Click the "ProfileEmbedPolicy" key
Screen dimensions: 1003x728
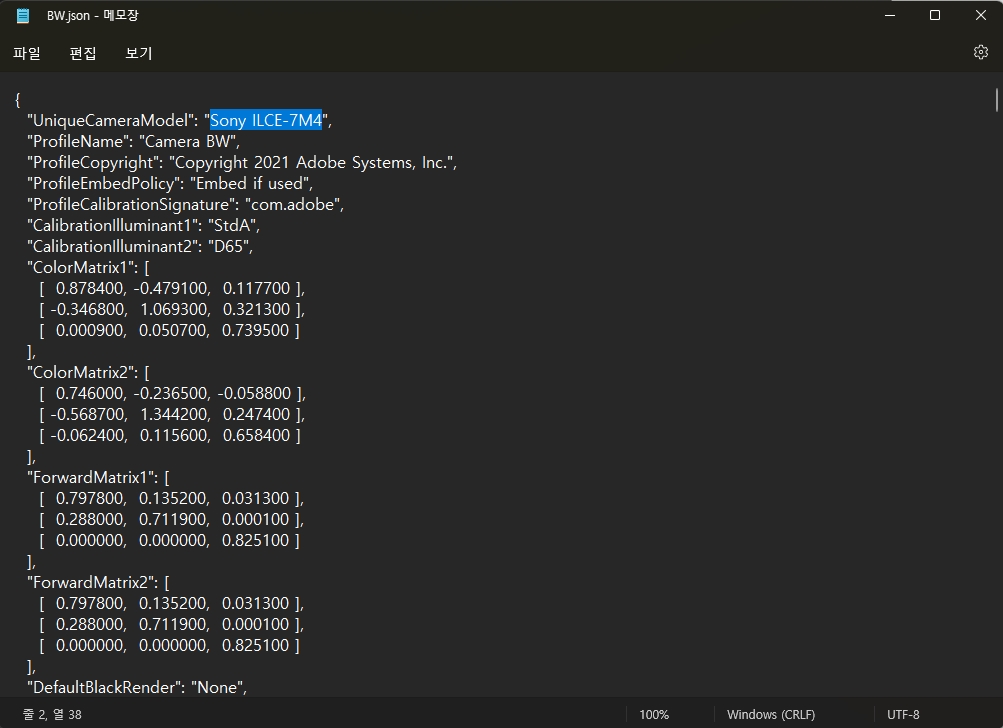[x=103, y=184]
